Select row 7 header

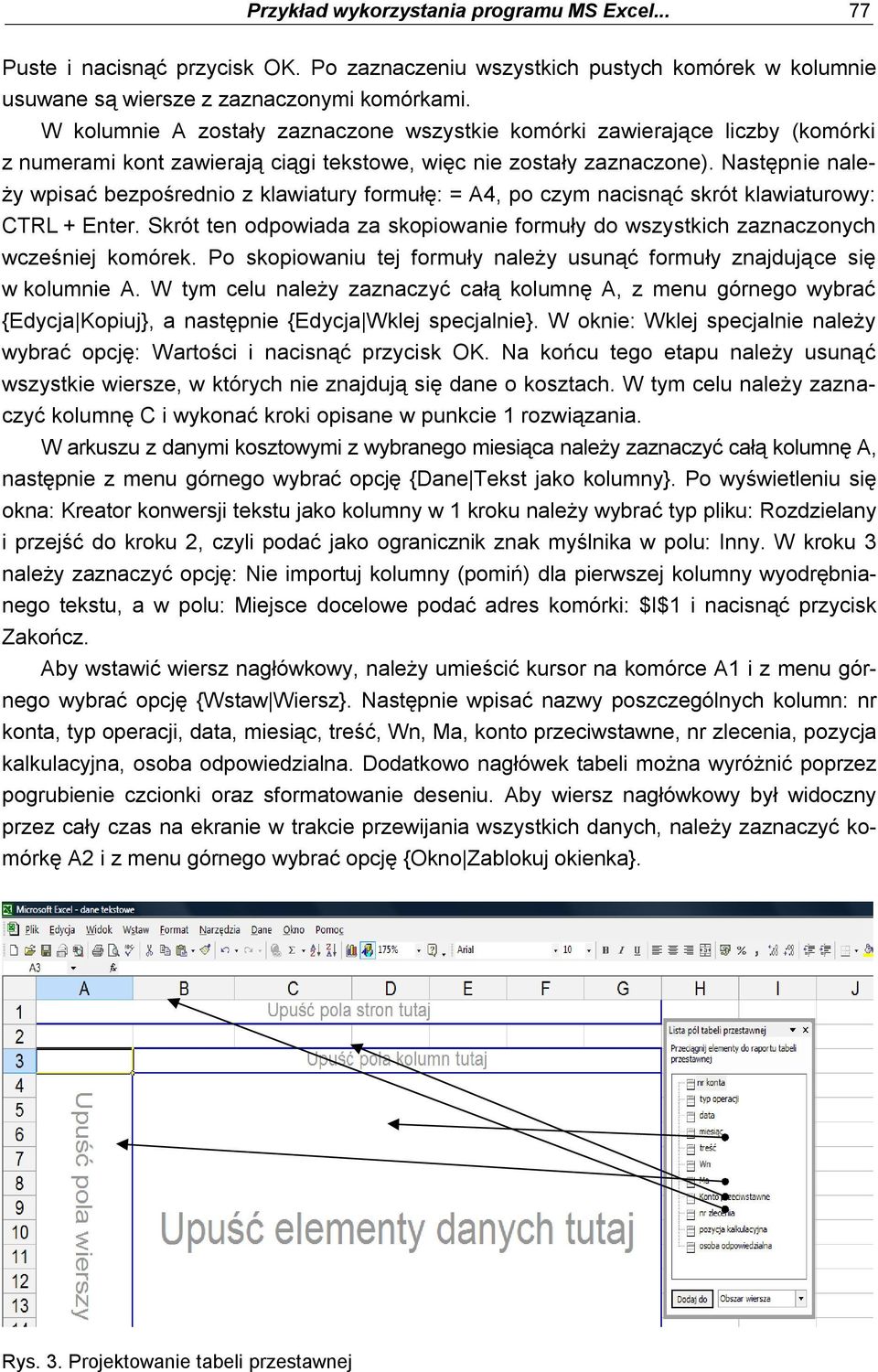[19, 1159]
